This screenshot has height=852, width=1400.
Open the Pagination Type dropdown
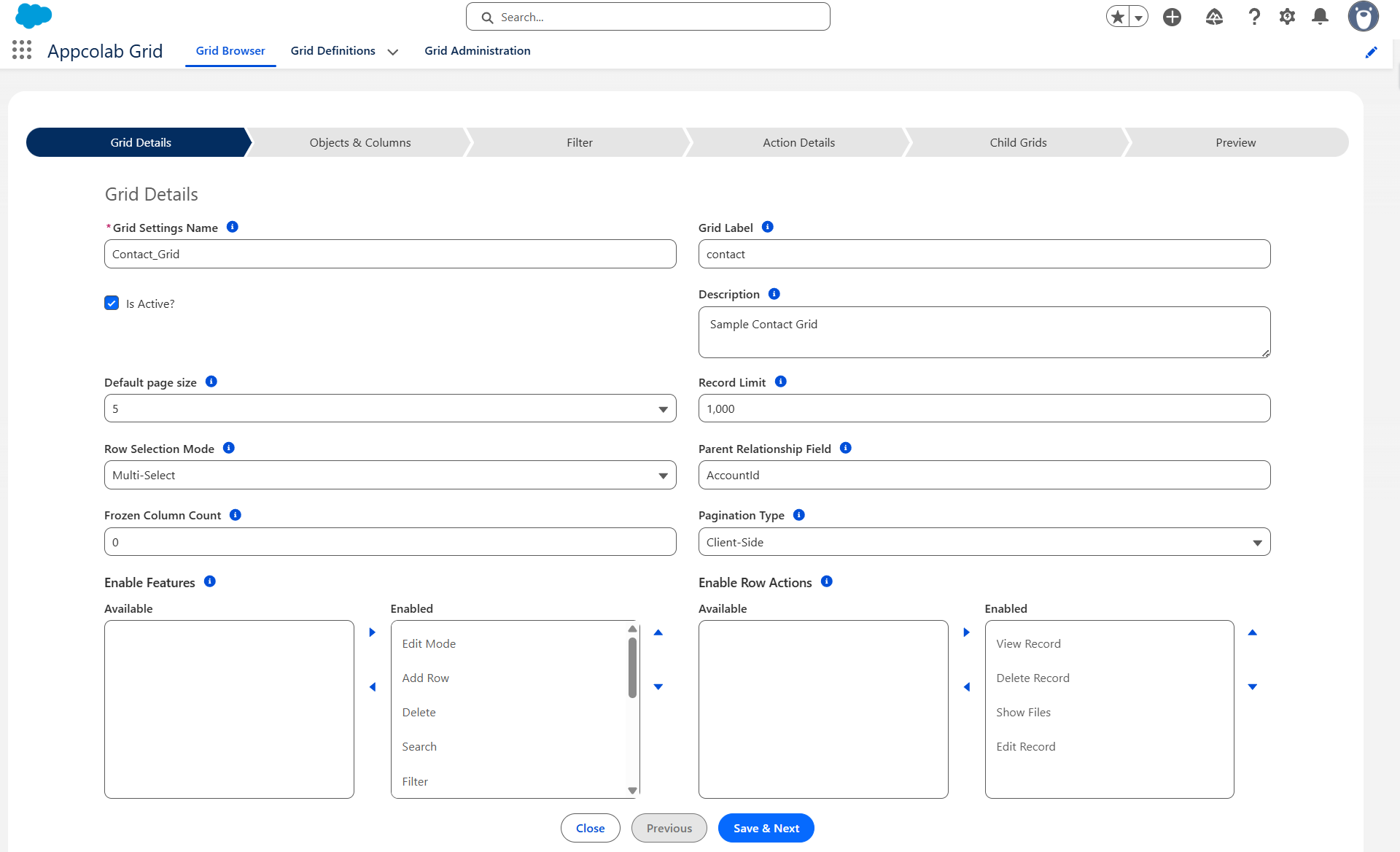(984, 542)
